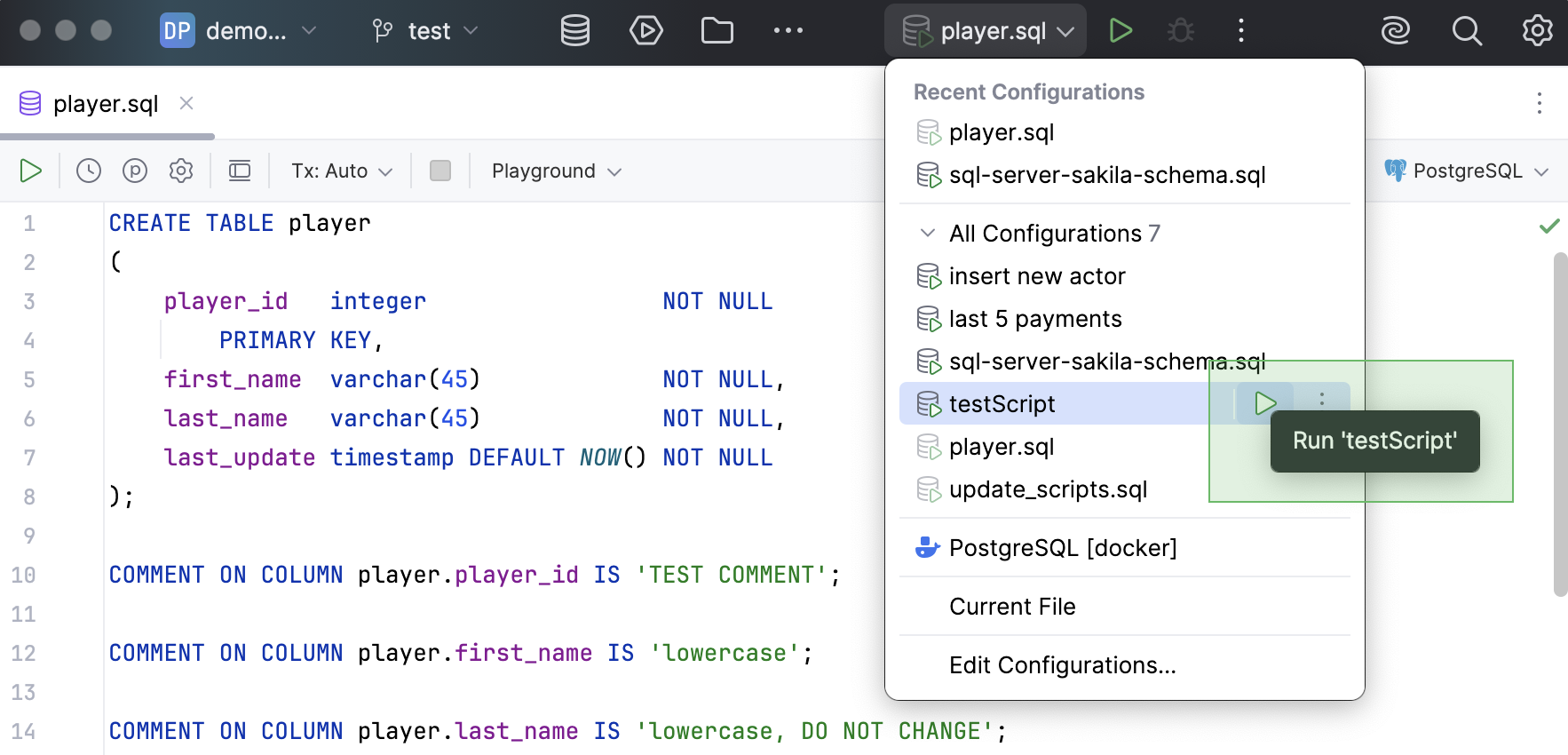Open the PostgreSQL data source dropdown
Viewport: 1568px width, 755px height.
click(1467, 171)
